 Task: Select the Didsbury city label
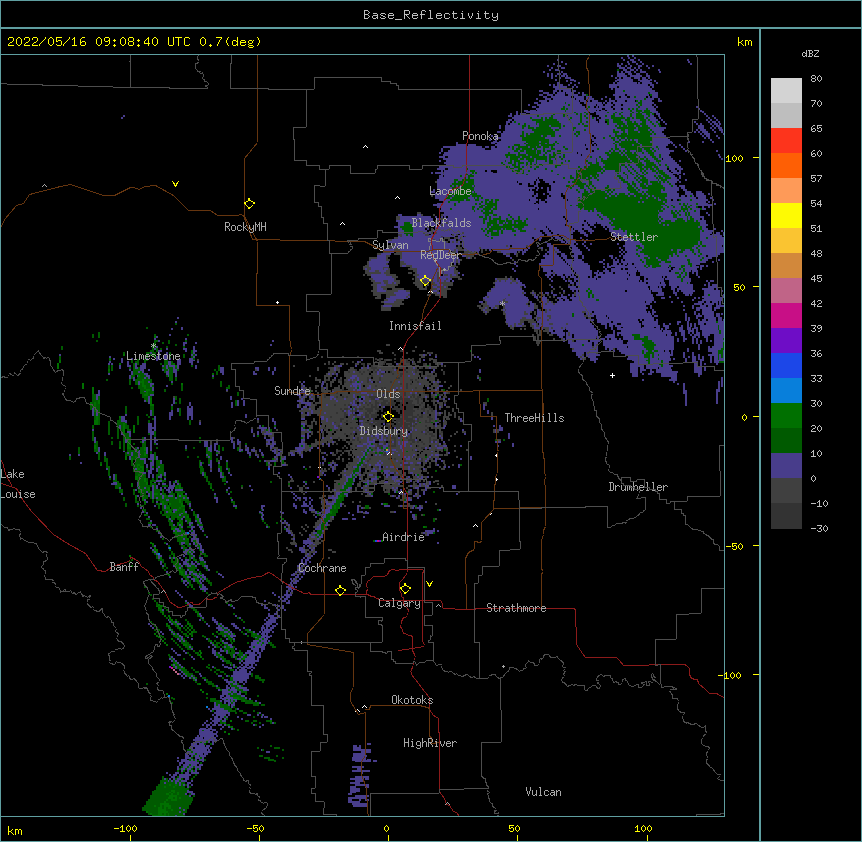tap(384, 431)
